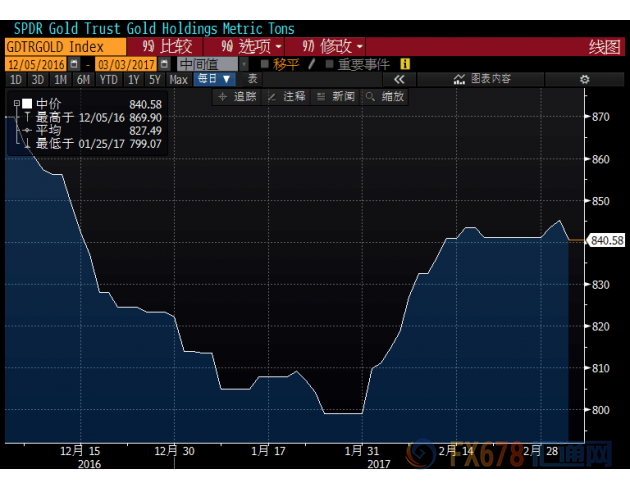This screenshot has width=630, height=490.
Task: Click the 870 y-axis label
Action: point(600,117)
